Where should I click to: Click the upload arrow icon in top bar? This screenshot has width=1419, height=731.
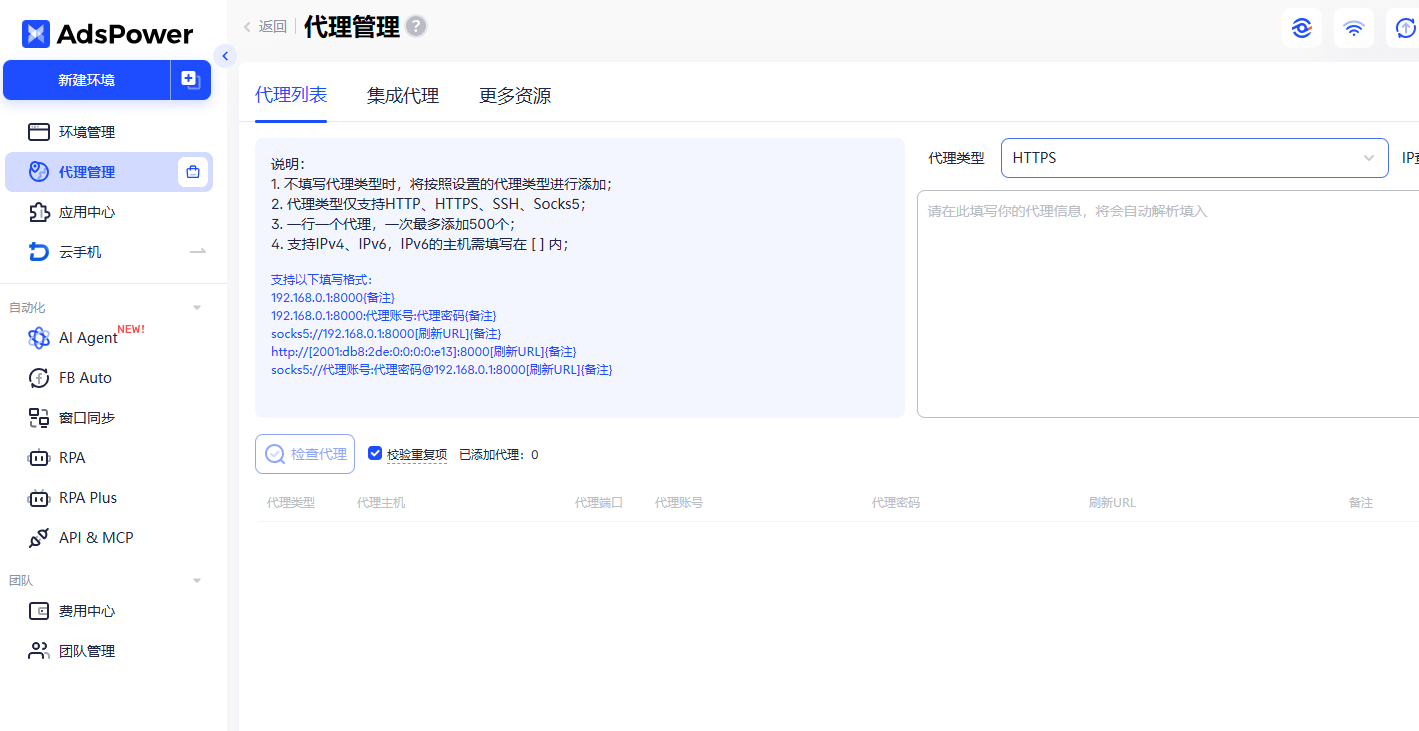pos(1405,28)
